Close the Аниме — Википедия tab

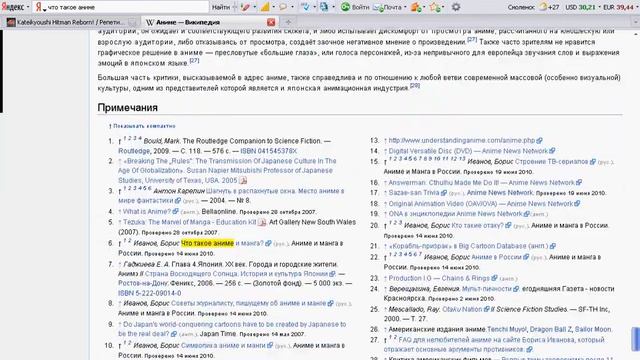pyautogui.click(x=271, y=22)
